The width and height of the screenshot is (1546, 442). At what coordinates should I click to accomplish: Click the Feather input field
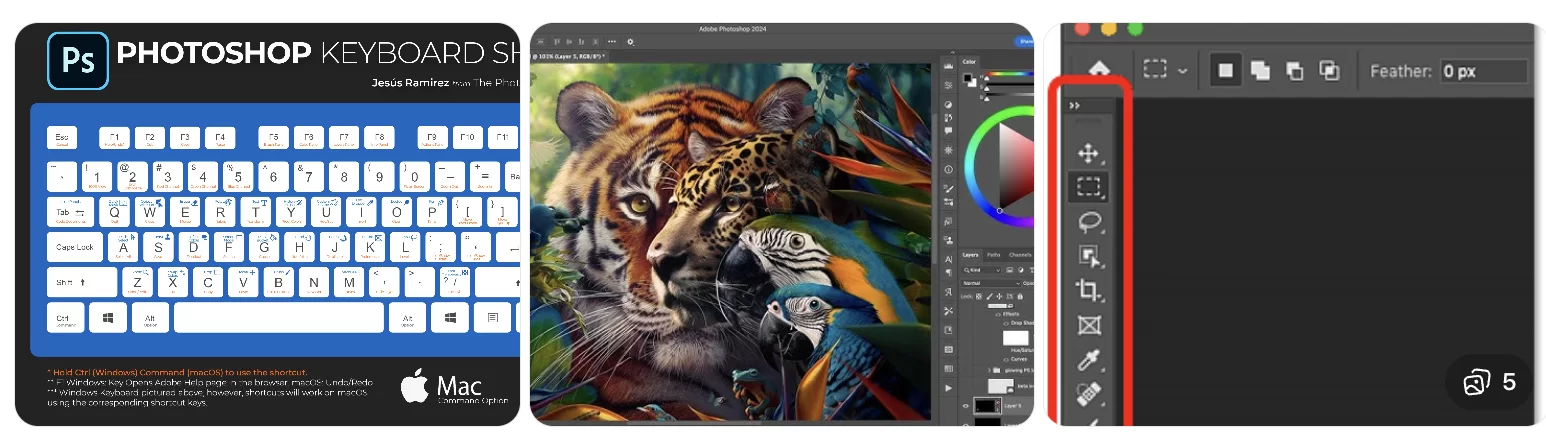click(x=1482, y=71)
